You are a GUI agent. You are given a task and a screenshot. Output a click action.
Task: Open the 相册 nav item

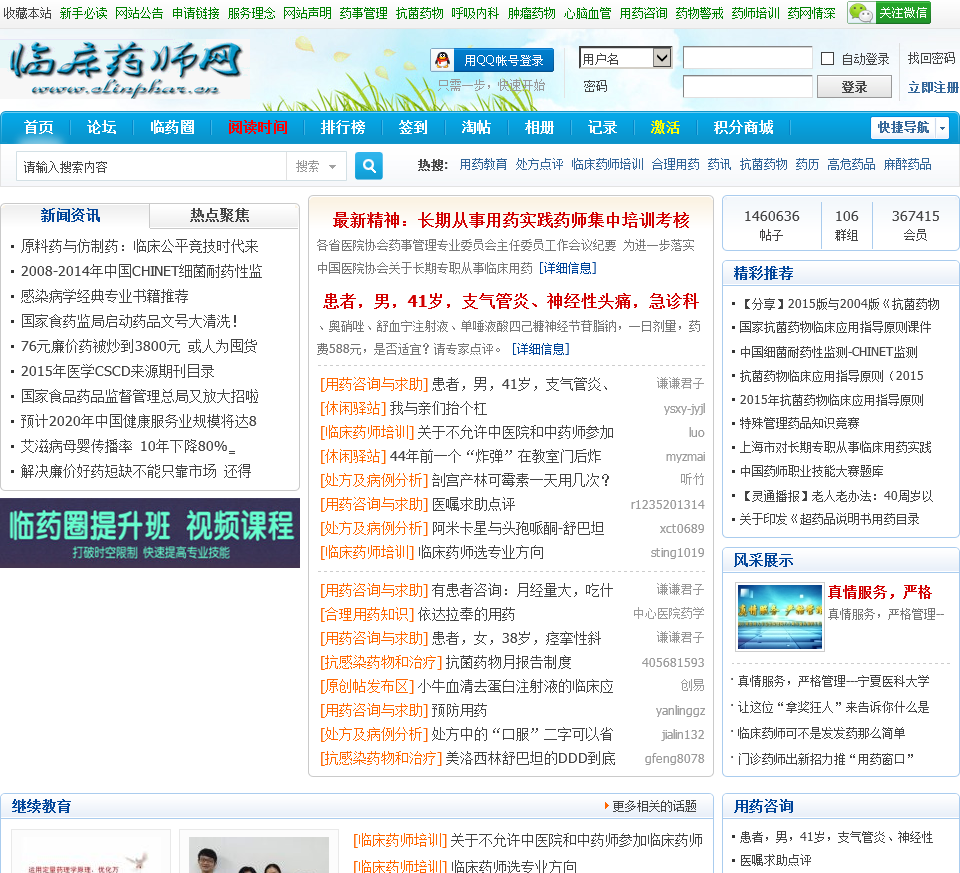(539, 127)
